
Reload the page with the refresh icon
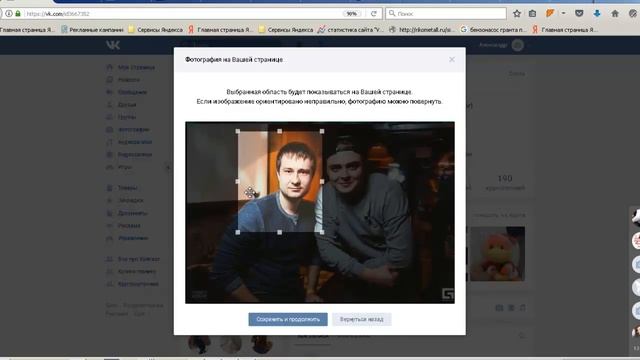point(373,13)
